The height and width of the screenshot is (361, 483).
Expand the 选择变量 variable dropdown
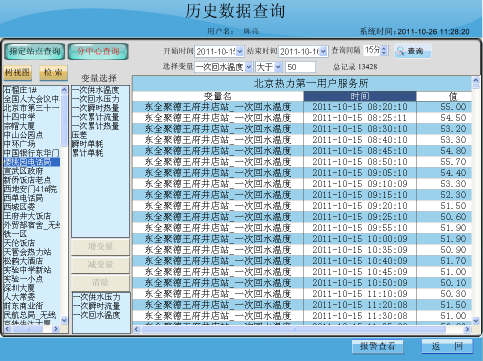(249, 67)
